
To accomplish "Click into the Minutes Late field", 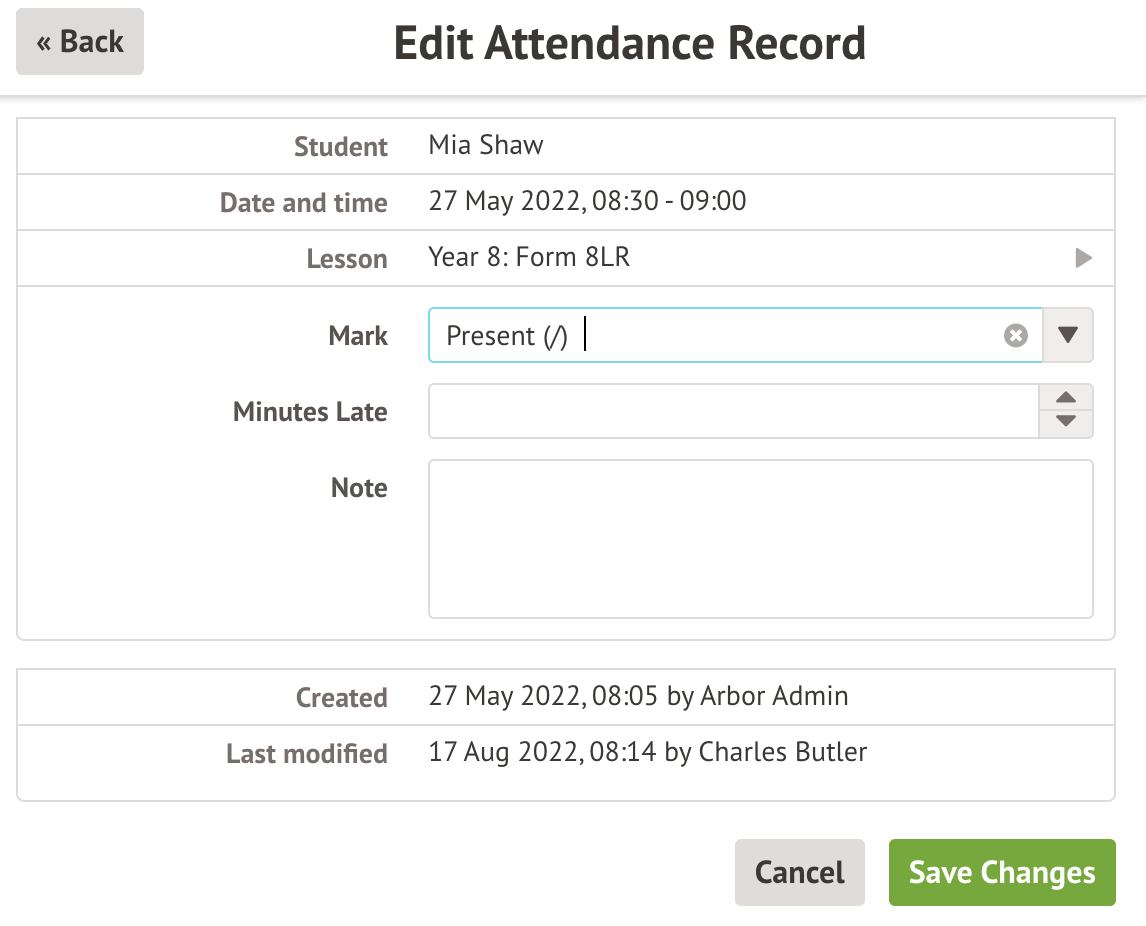I will coord(733,411).
